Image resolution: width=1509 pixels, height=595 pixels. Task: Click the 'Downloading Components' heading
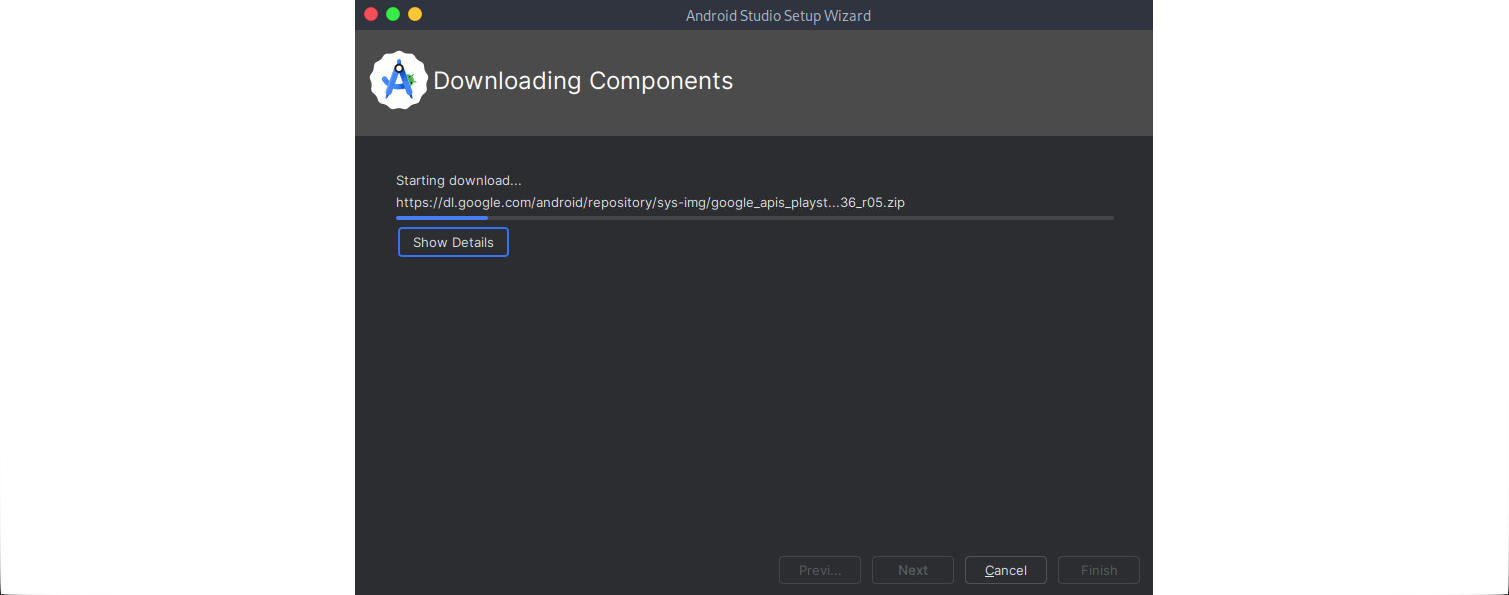[x=583, y=81]
